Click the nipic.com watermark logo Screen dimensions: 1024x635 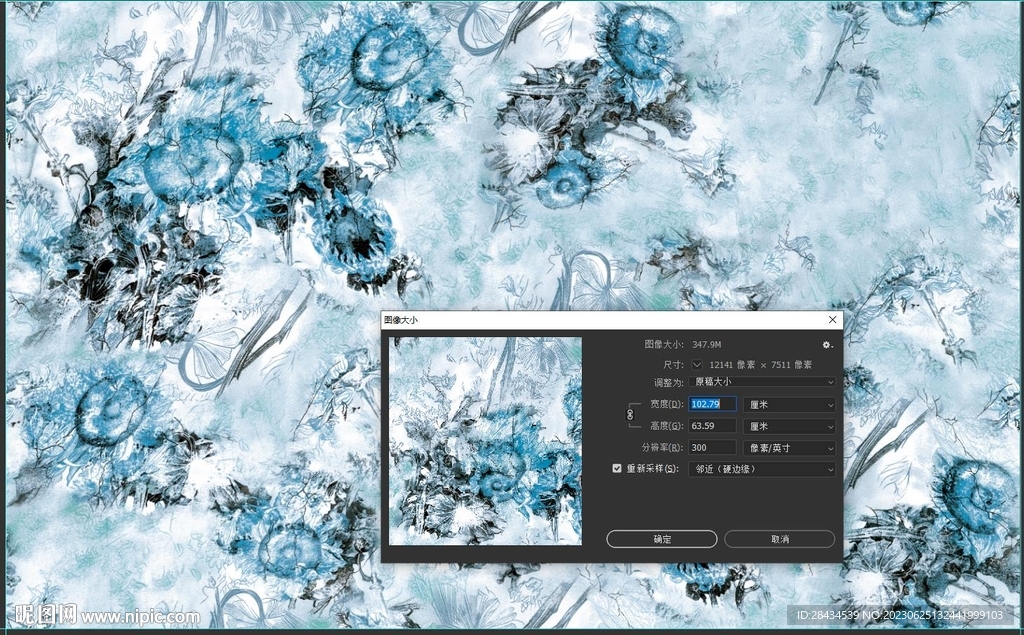[x=100, y=616]
